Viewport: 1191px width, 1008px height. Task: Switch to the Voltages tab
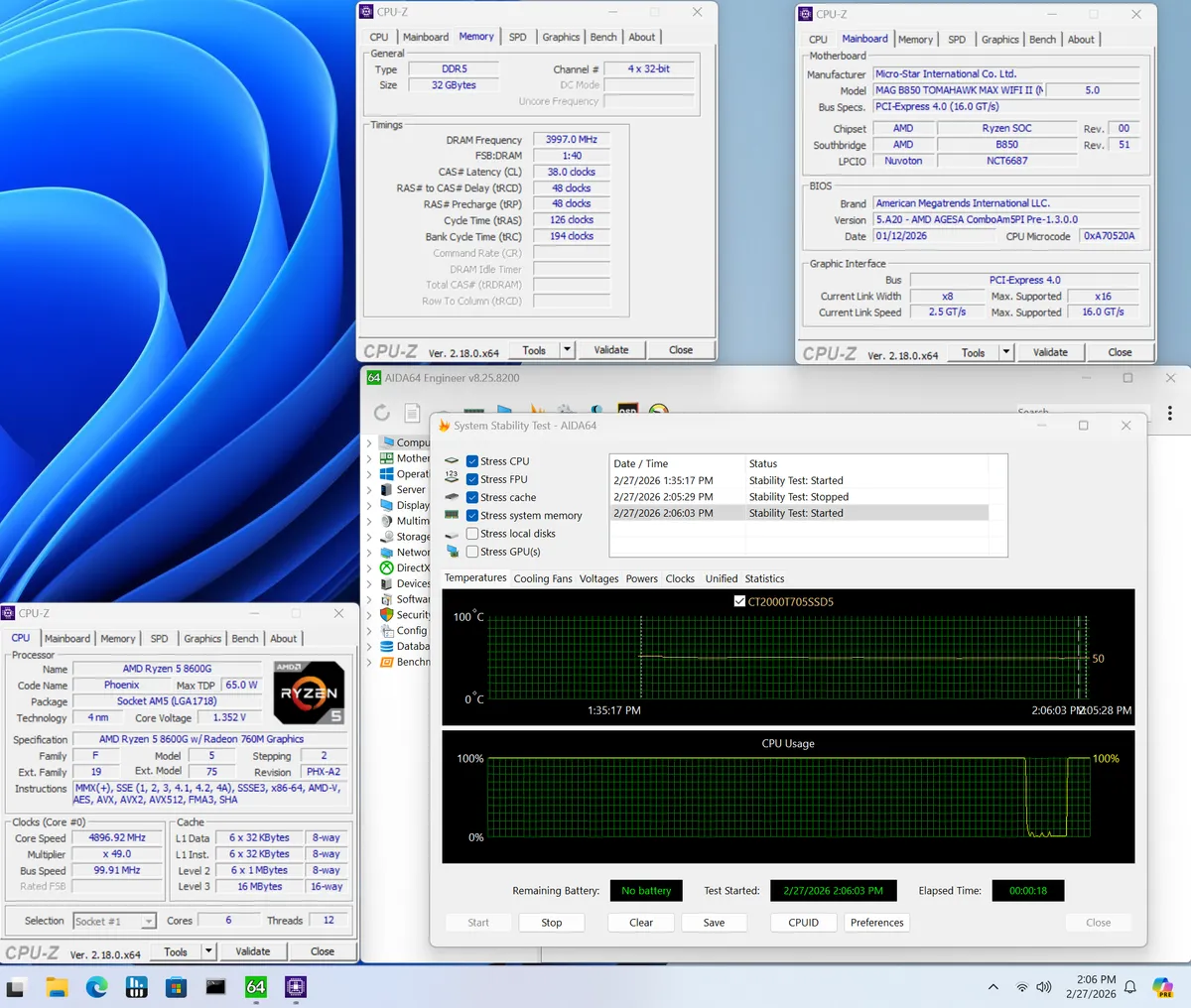pos(598,578)
